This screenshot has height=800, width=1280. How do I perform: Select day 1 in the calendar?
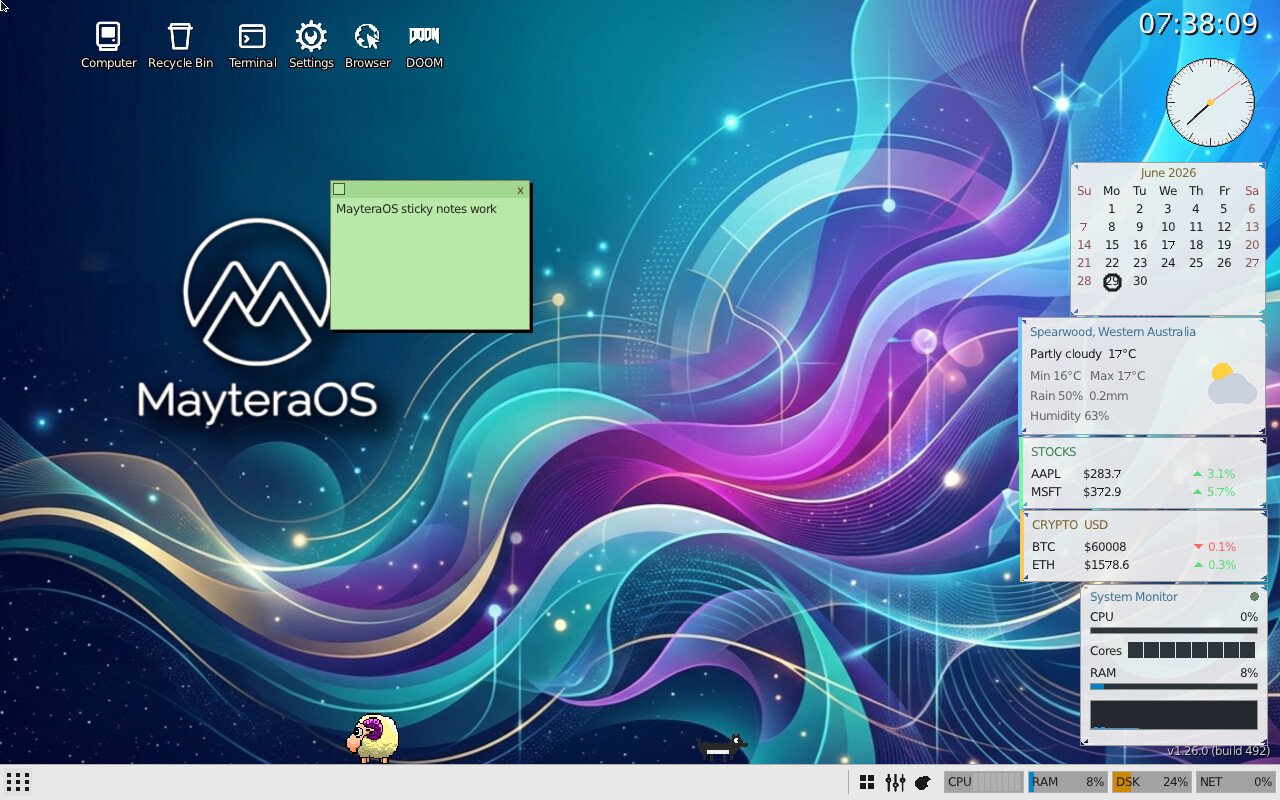(x=1112, y=209)
